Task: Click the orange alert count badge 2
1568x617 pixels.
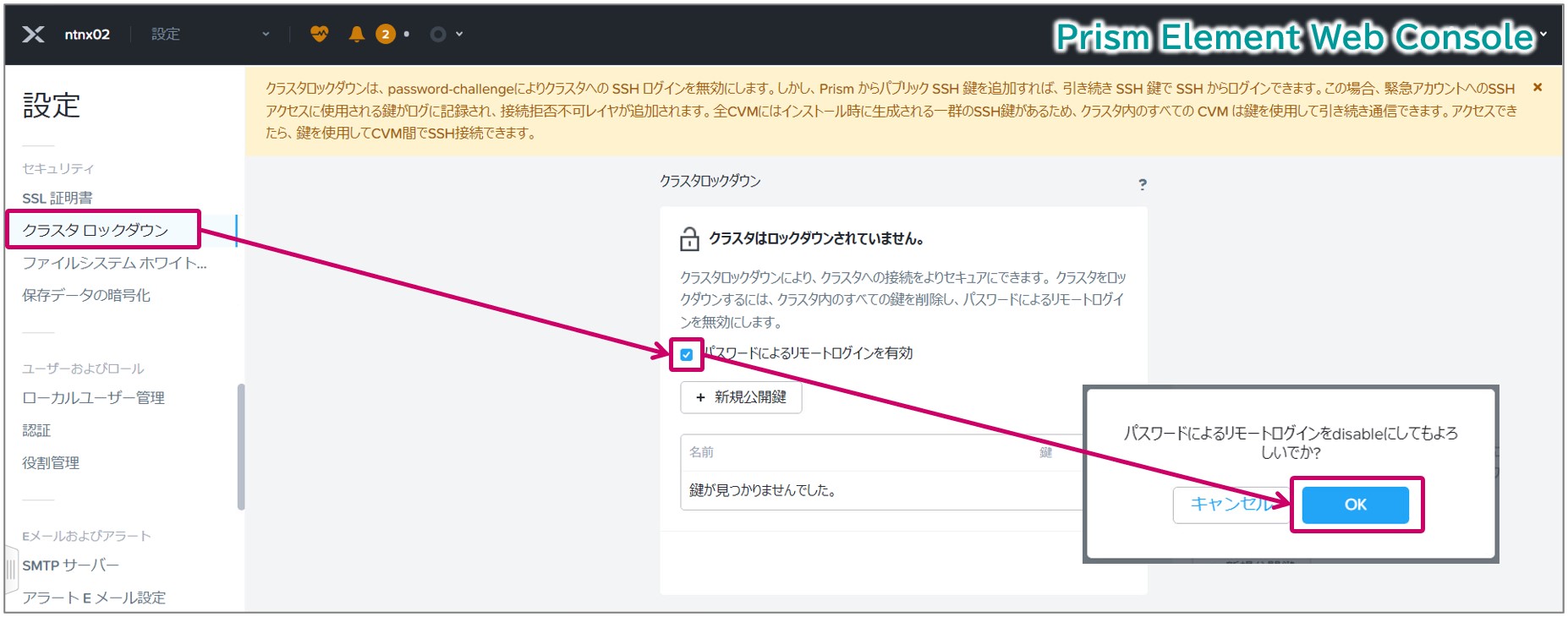Action: coord(386,35)
